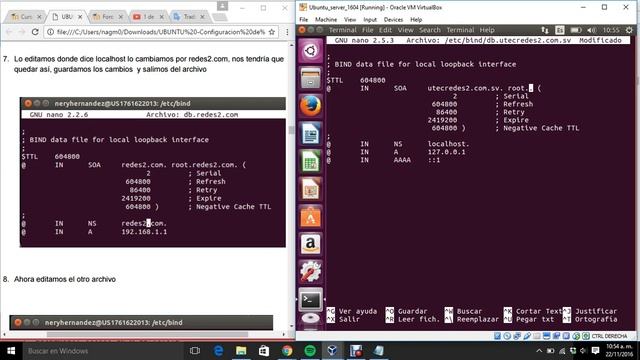Open Ubuntu dash search in launcher
Image resolution: width=640 pixels, height=360 pixels.
tap(310, 51)
